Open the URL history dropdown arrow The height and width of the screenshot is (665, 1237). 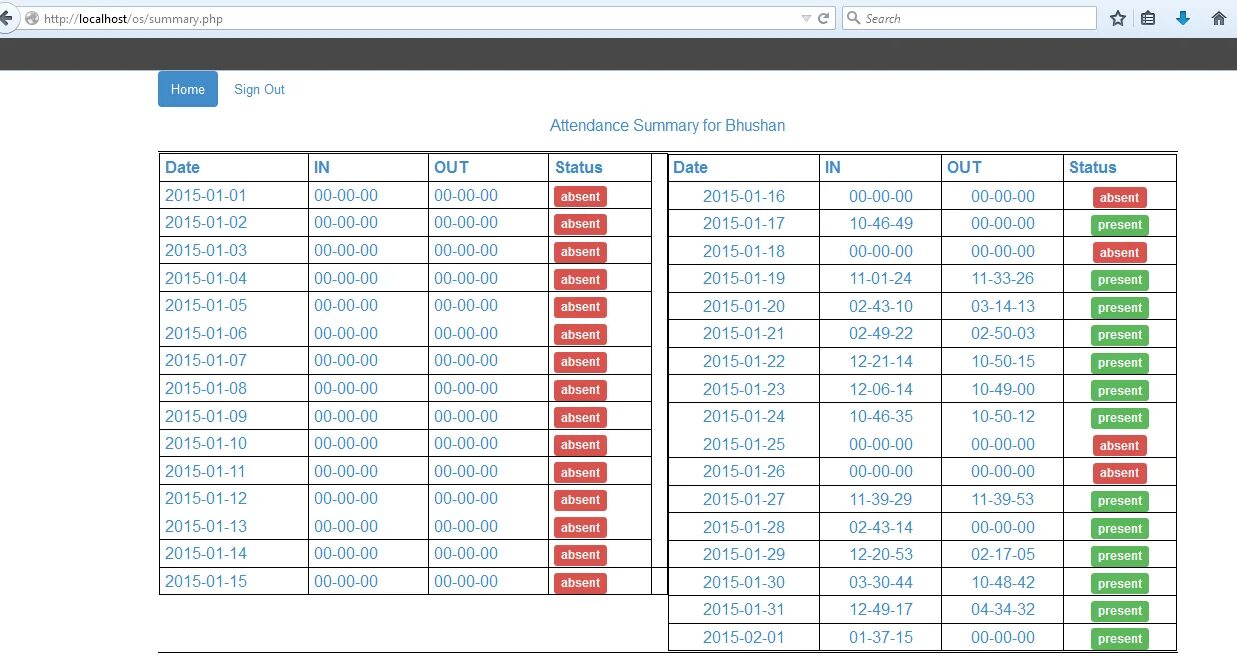pos(806,19)
